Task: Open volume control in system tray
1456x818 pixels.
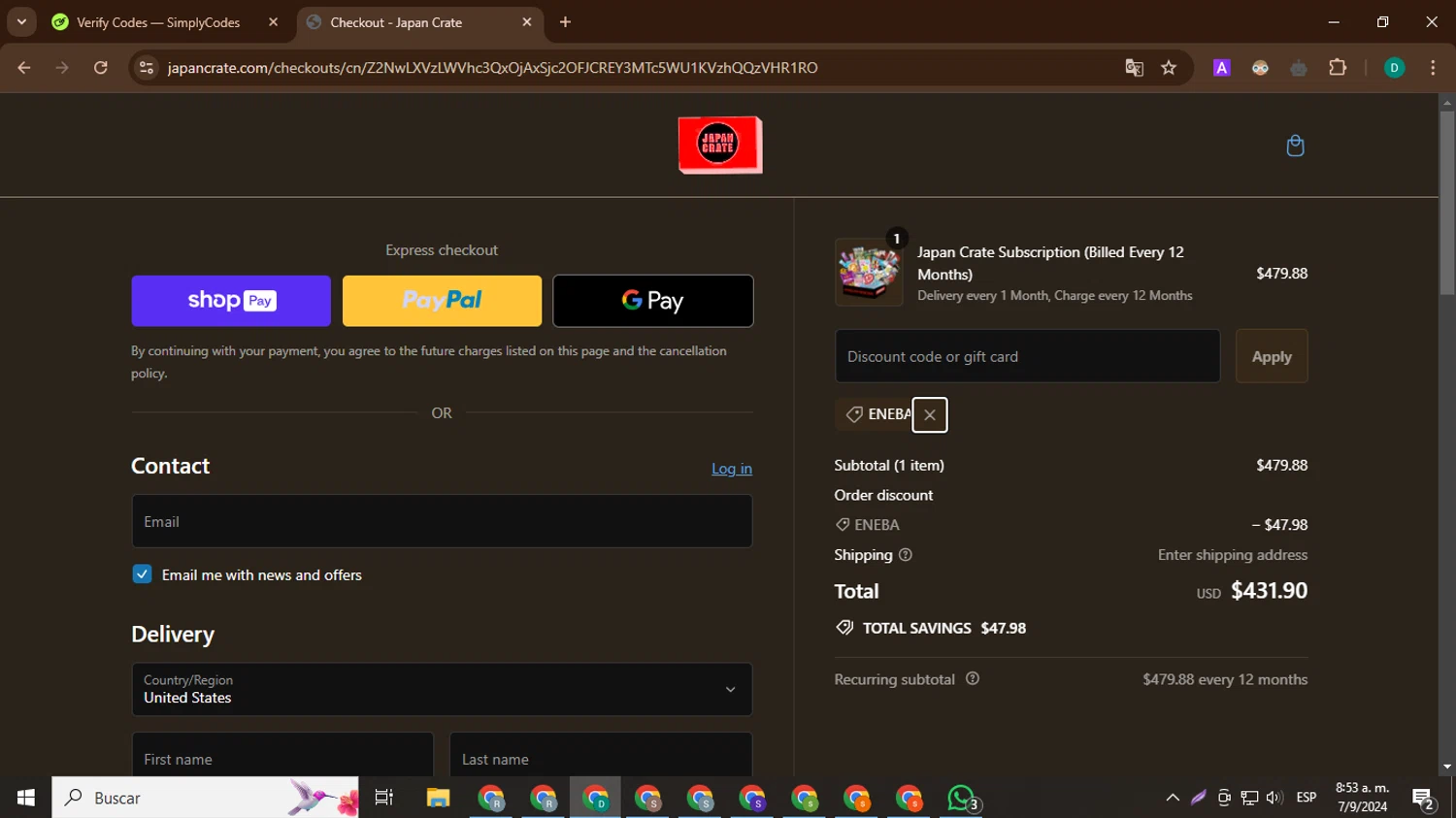Action: pyautogui.click(x=1274, y=798)
